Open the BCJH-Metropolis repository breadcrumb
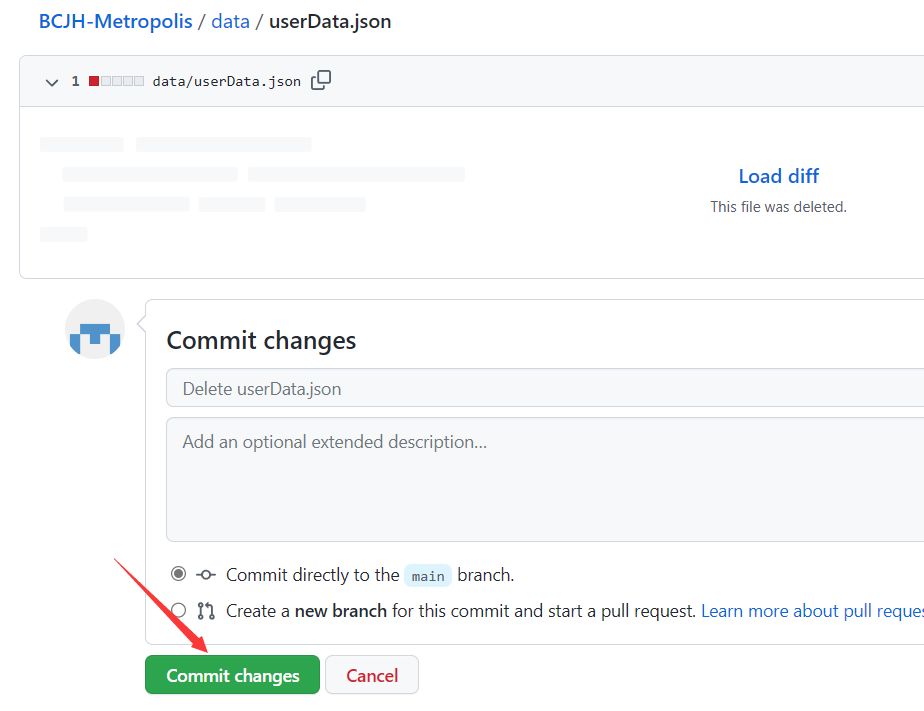Screen dimensions: 924x711 point(116,21)
